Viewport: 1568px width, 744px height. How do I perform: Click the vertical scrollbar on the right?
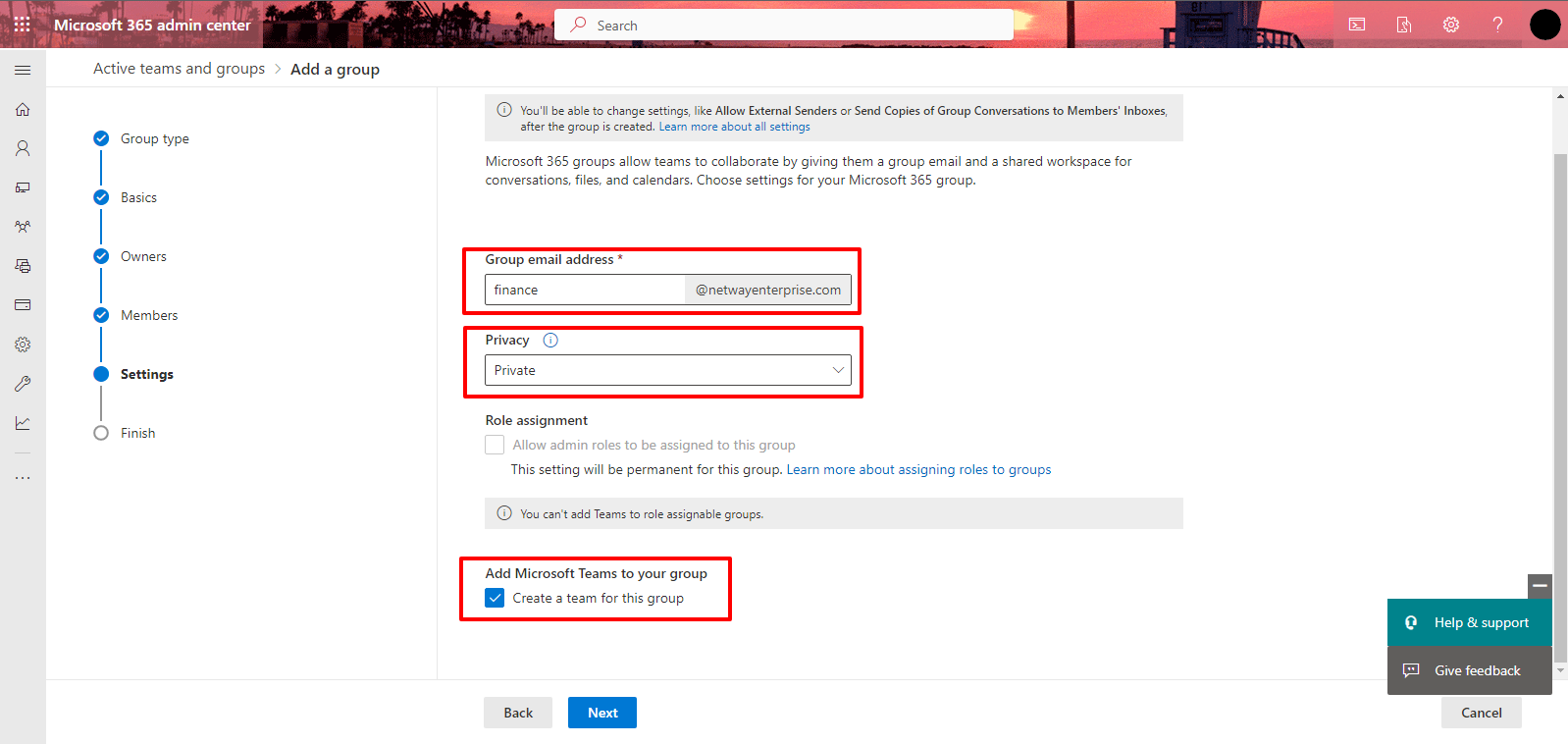[1560, 393]
